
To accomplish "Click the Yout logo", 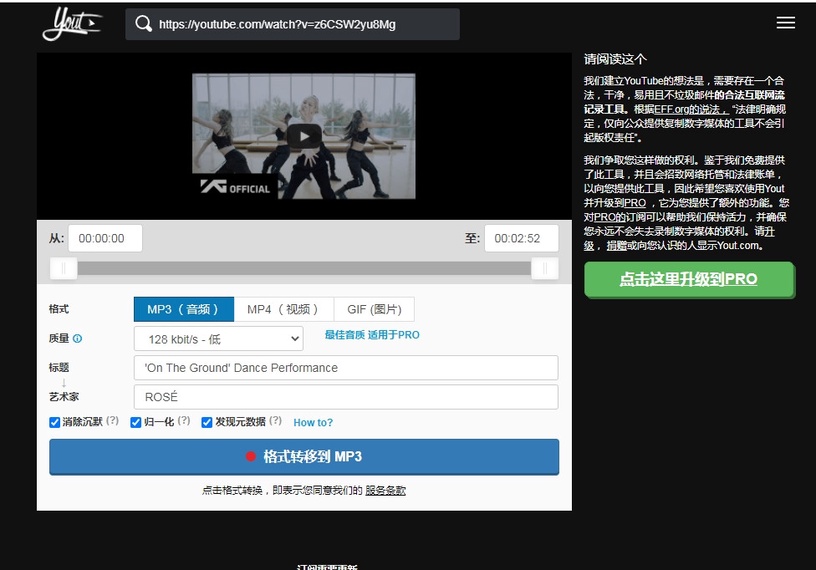I will point(72,23).
